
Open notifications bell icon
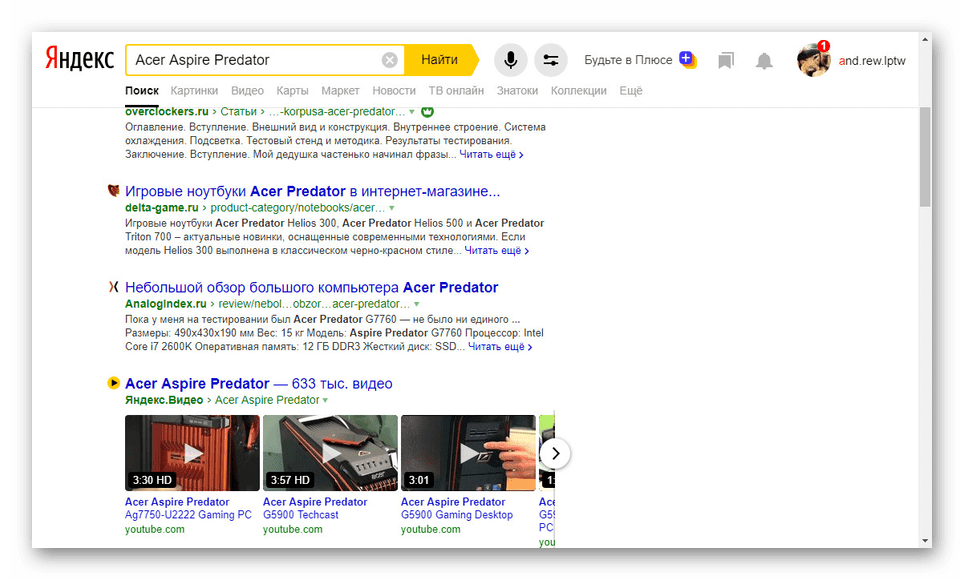click(x=764, y=61)
